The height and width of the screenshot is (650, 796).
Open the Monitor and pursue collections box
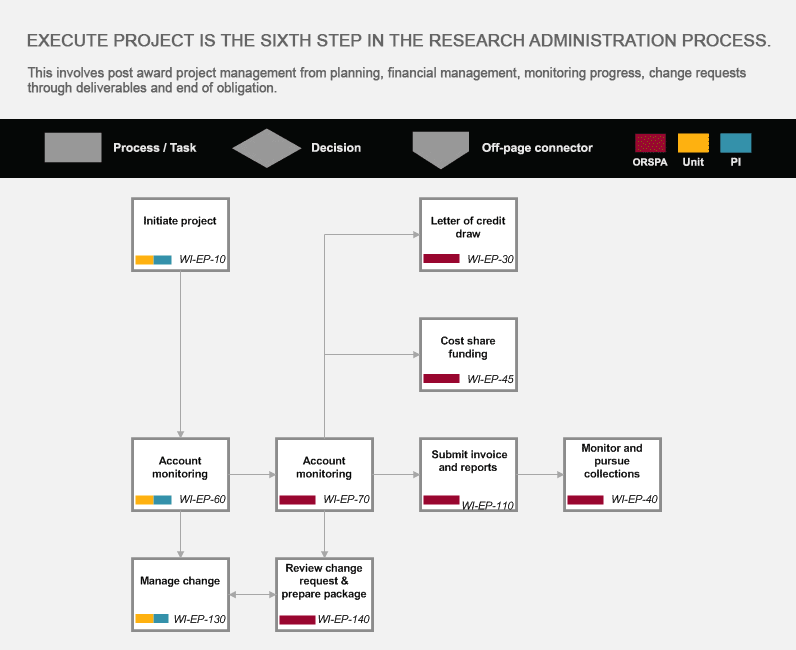click(x=612, y=474)
